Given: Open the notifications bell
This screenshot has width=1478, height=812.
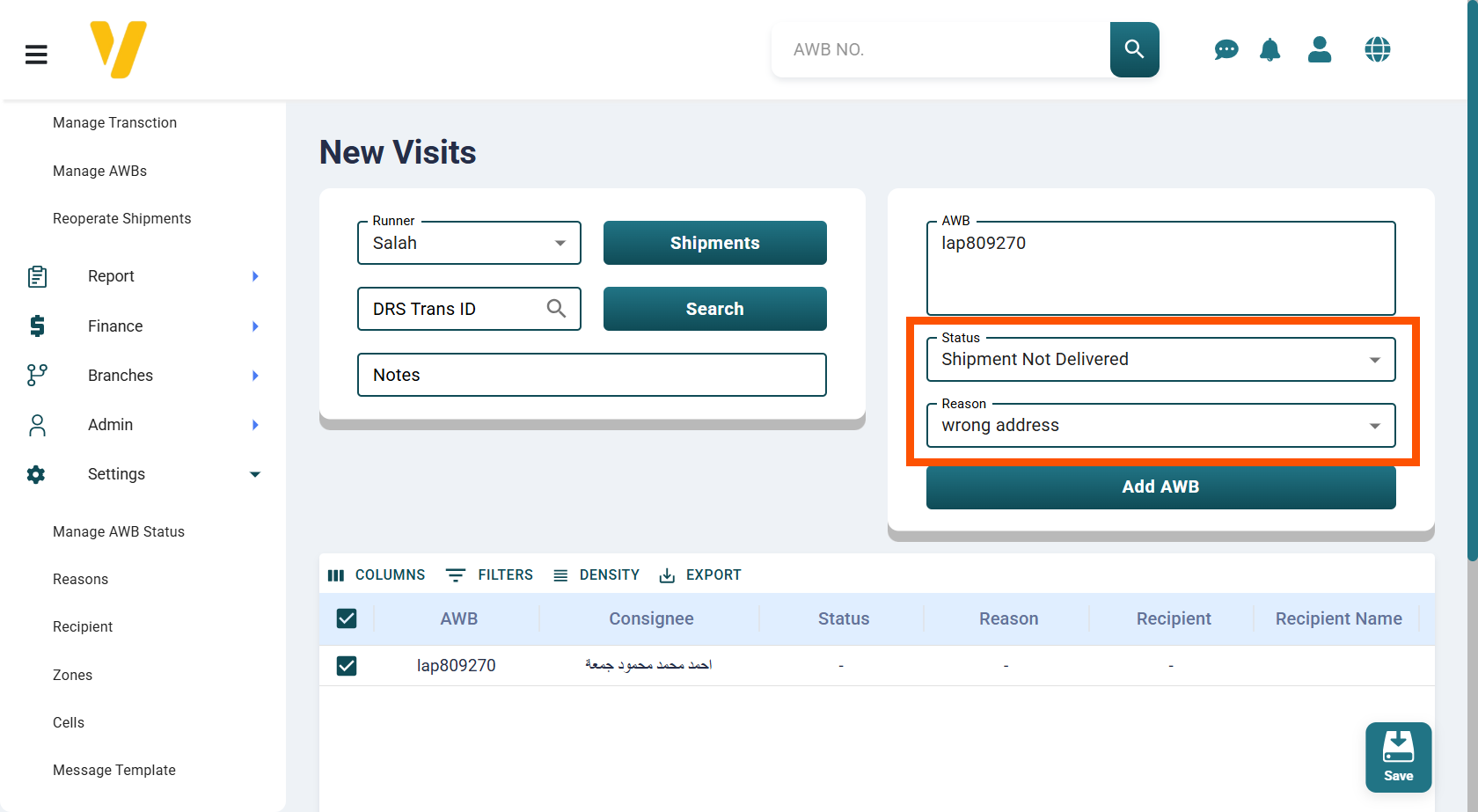Looking at the screenshot, I should pyautogui.click(x=1269, y=50).
